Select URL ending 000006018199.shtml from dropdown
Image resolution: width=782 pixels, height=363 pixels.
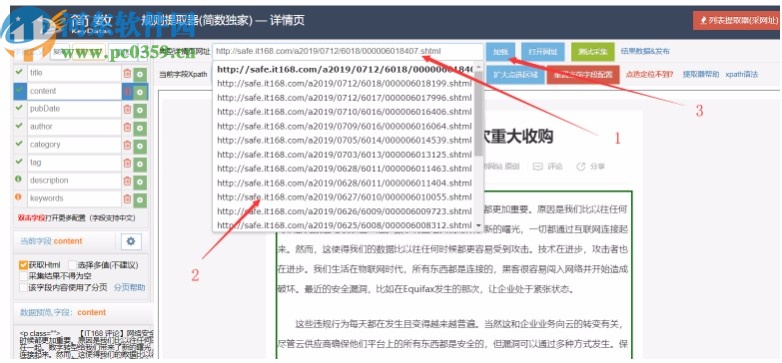[344, 83]
